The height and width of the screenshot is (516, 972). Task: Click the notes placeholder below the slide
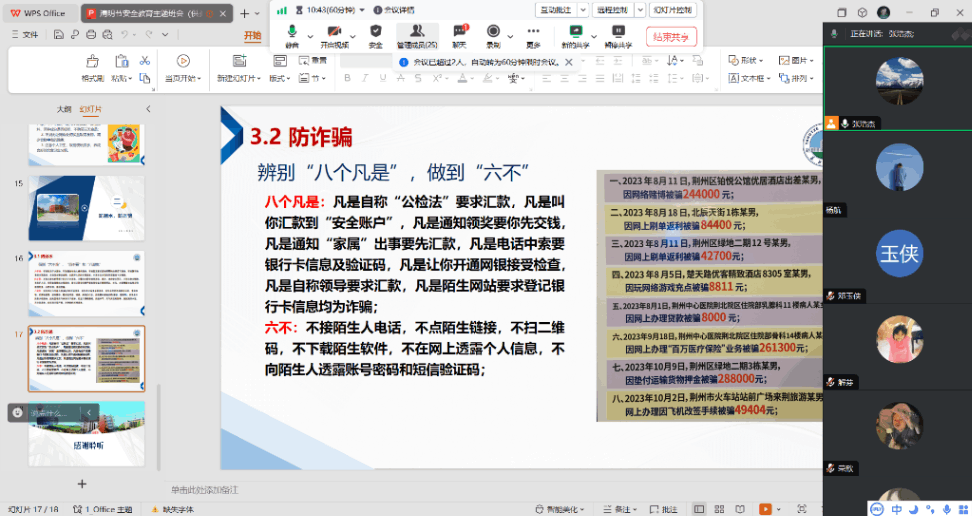coord(205,490)
